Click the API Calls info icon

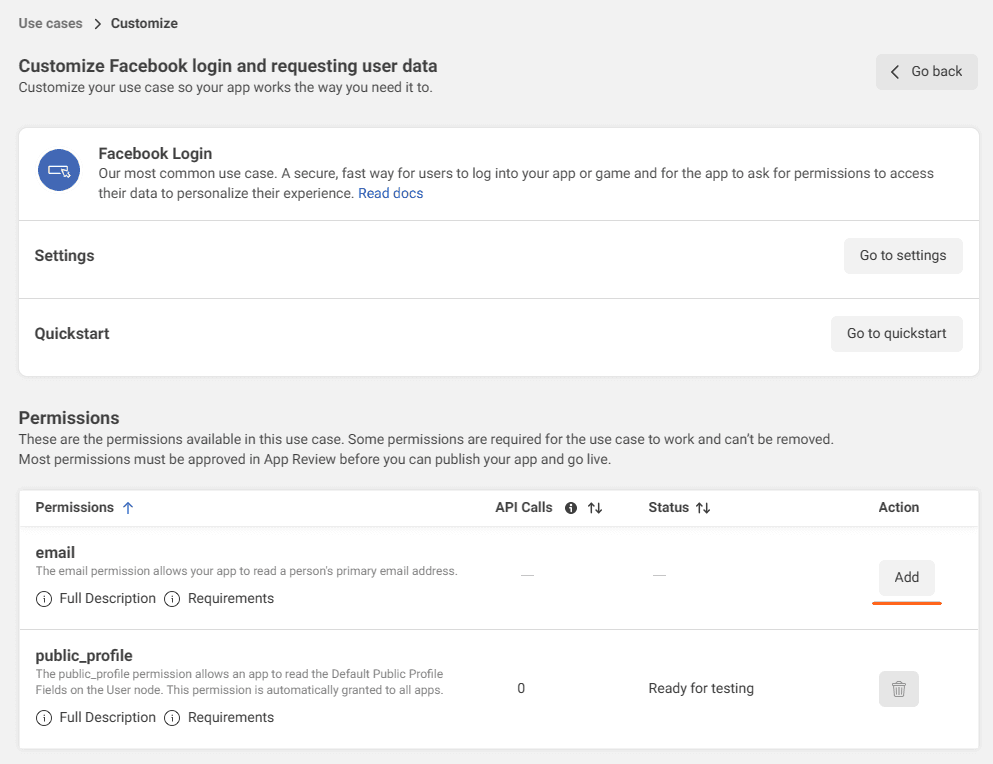571,508
